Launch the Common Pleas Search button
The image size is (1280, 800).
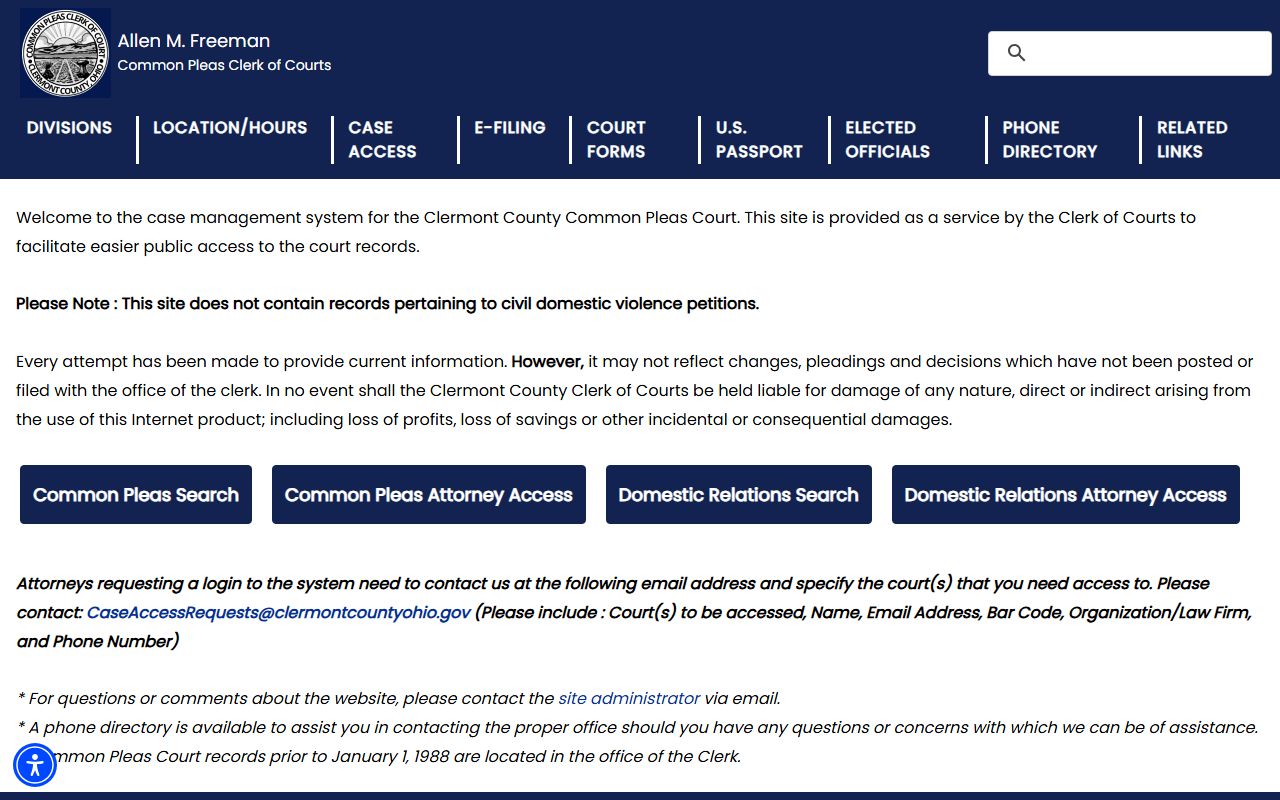pos(136,495)
